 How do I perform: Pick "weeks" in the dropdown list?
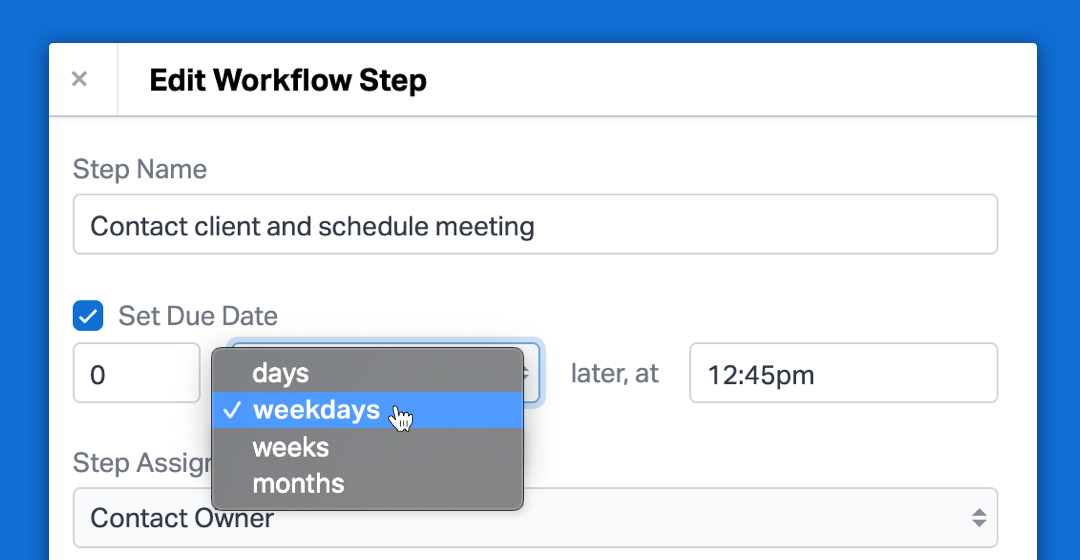click(368, 447)
